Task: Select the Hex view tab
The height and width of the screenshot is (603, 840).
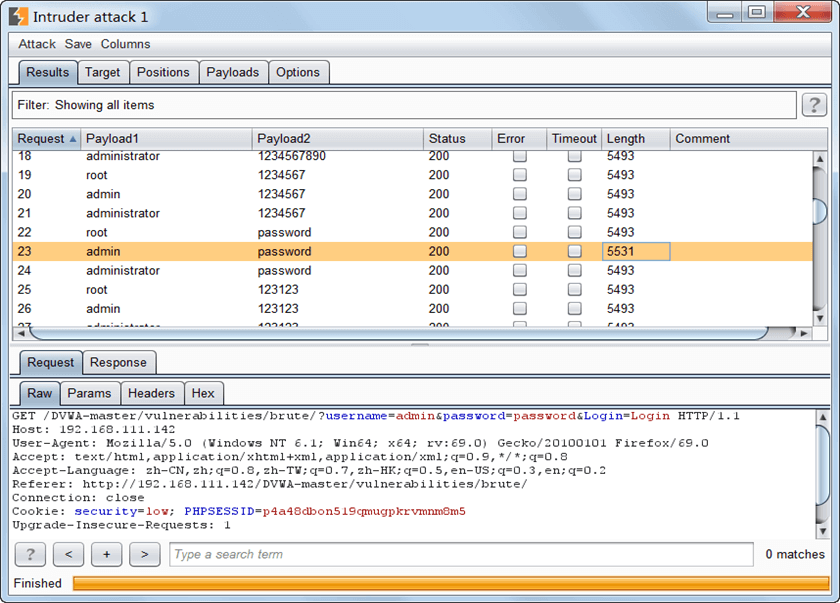Action: point(203,393)
